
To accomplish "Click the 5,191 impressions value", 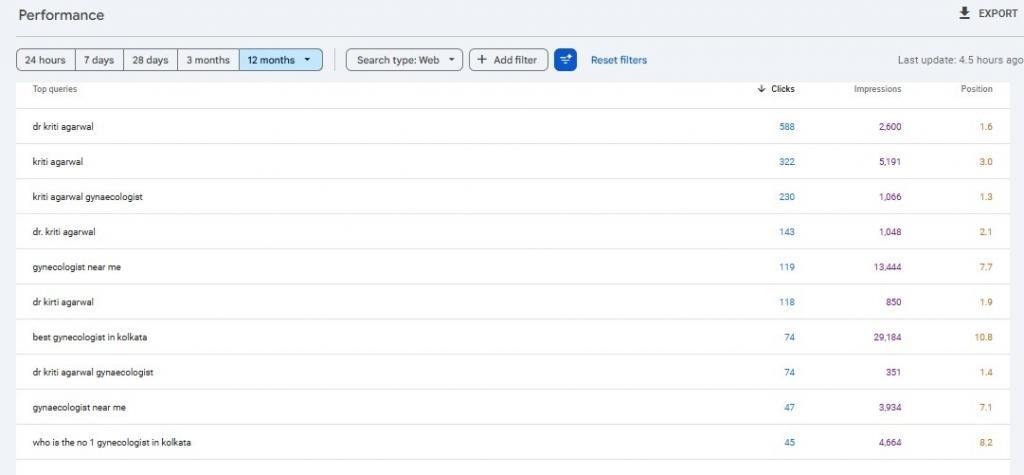I will pos(890,162).
